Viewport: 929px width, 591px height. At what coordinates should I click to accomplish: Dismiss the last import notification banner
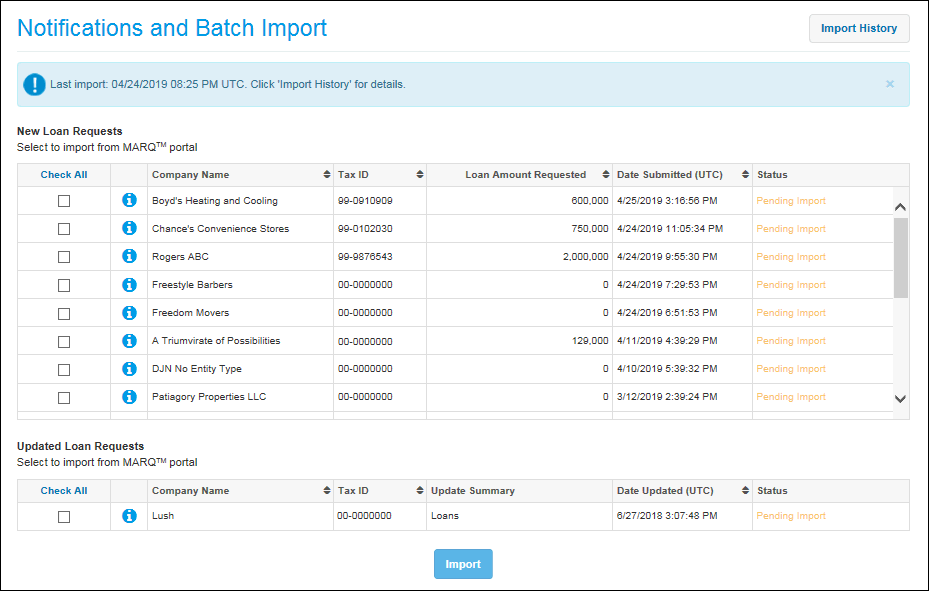(x=889, y=84)
